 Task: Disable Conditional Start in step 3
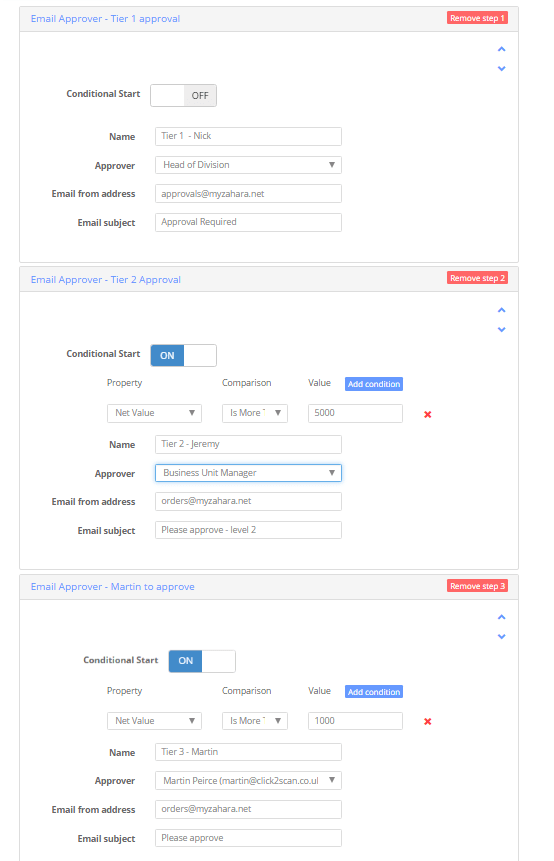click(x=202, y=661)
